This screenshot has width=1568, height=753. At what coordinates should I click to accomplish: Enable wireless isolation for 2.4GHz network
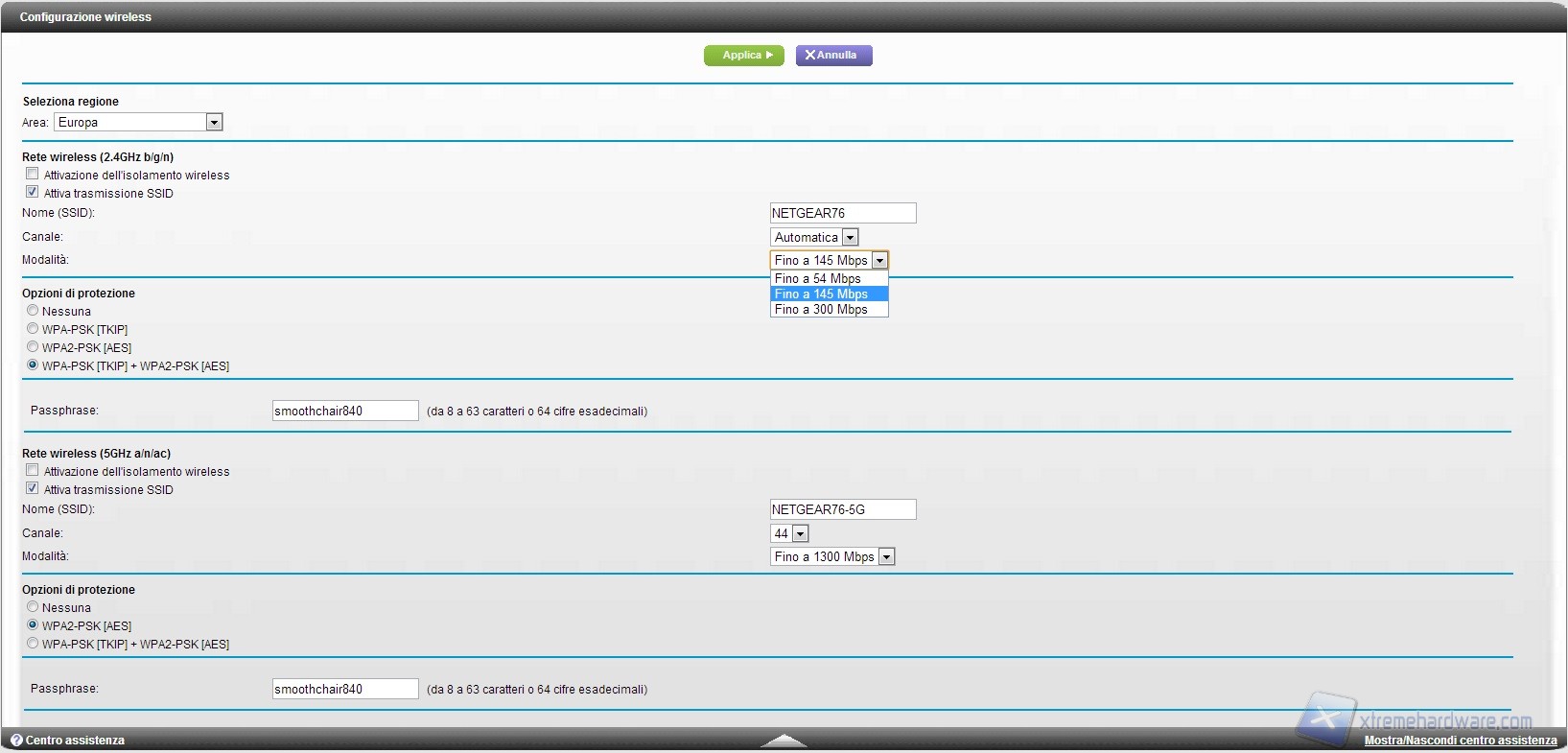[x=33, y=174]
